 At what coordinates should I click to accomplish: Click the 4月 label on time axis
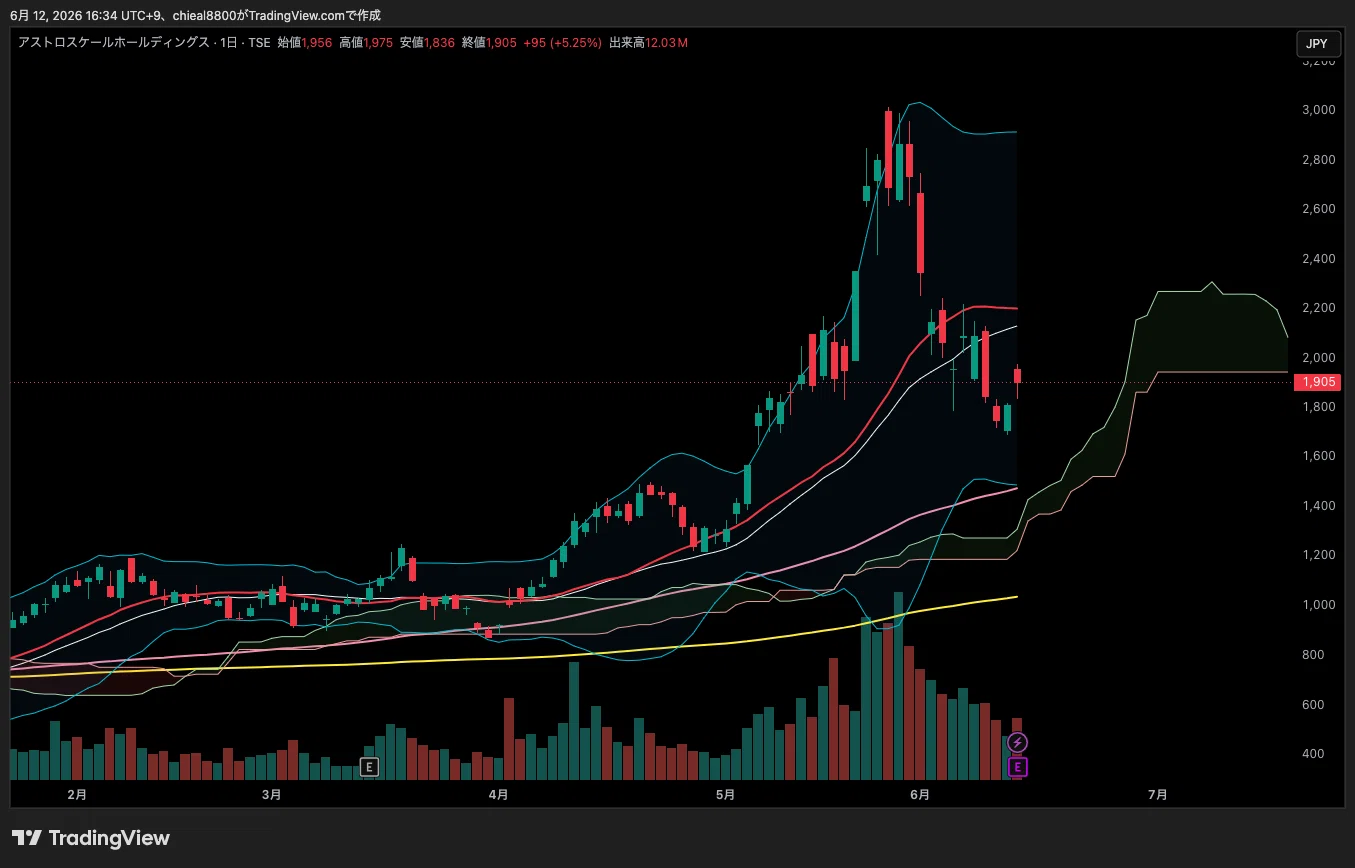click(499, 795)
